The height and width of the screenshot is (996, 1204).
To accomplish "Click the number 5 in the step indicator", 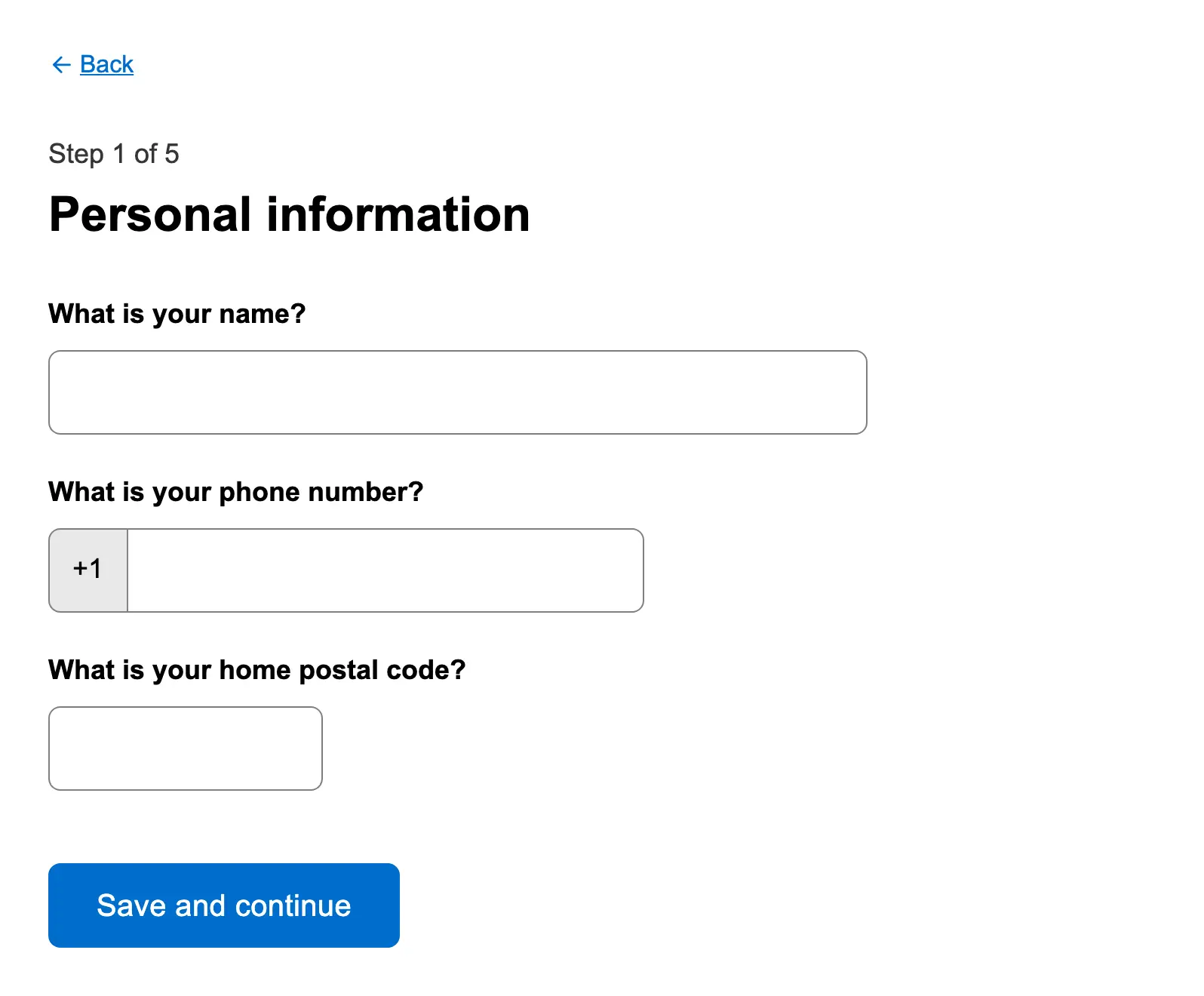I will [x=172, y=154].
